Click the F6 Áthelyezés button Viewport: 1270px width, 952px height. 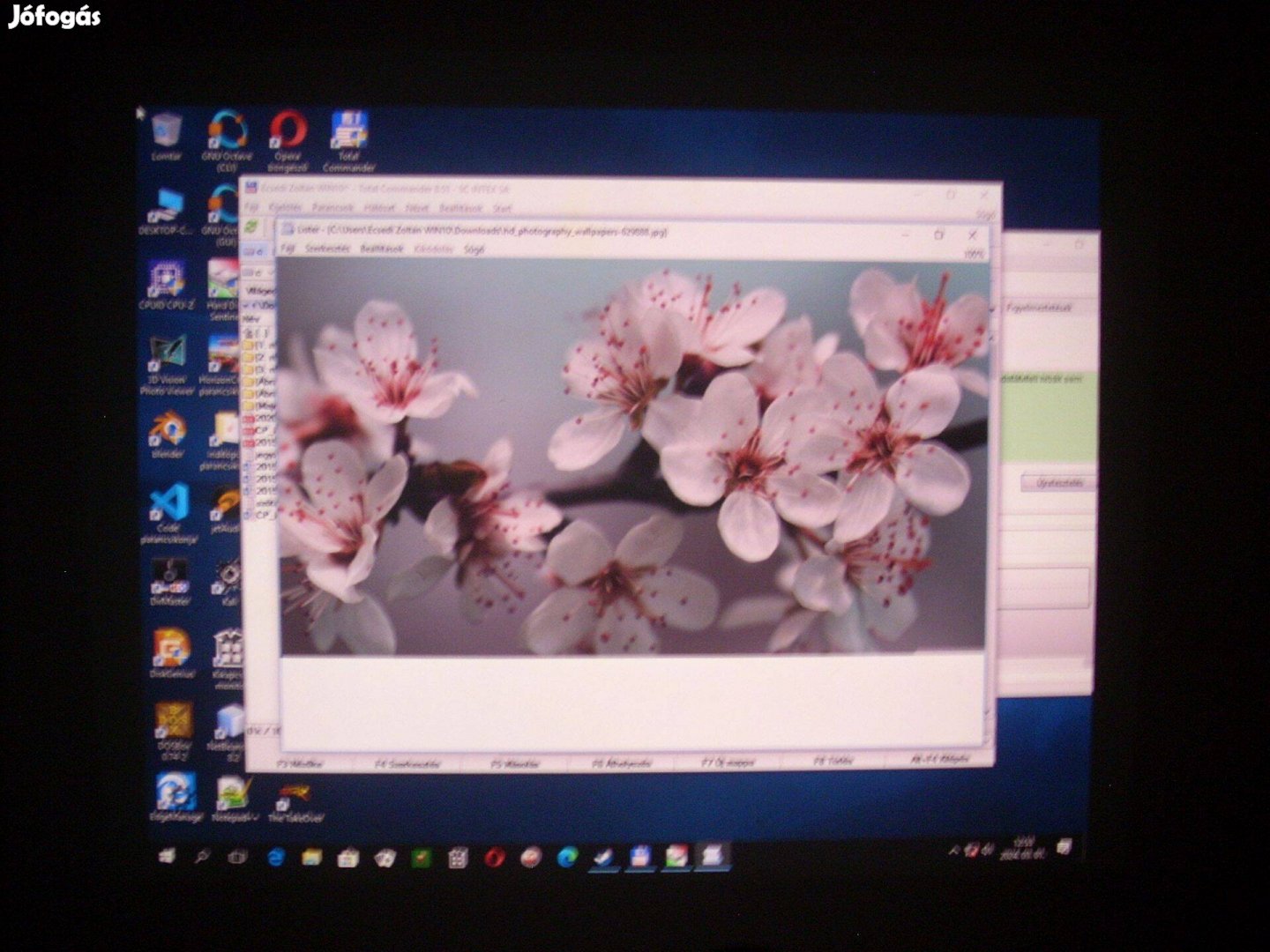(x=623, y=763)
